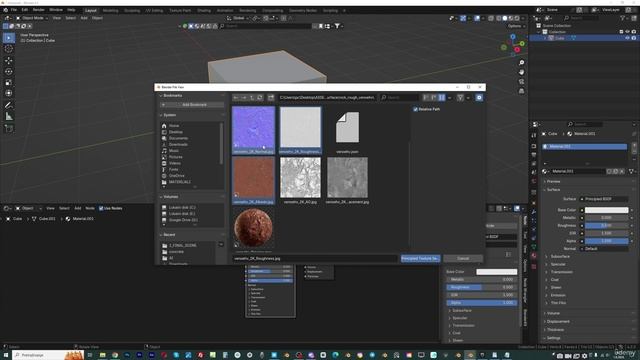This screenshot has height=360, width=640.
Task: Expand Subsurface panel in material properties
Action: click(x=560, y=256)
